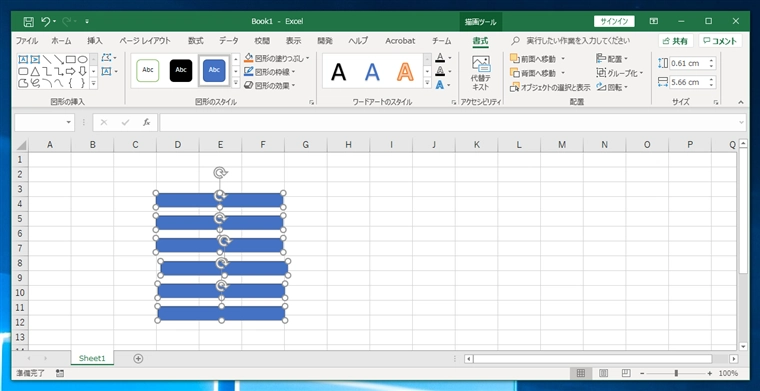The height and width of the screenshot is (391, 760).
Task: Click the Sign in (サインイン) button
Action: (x=614, y=21)
